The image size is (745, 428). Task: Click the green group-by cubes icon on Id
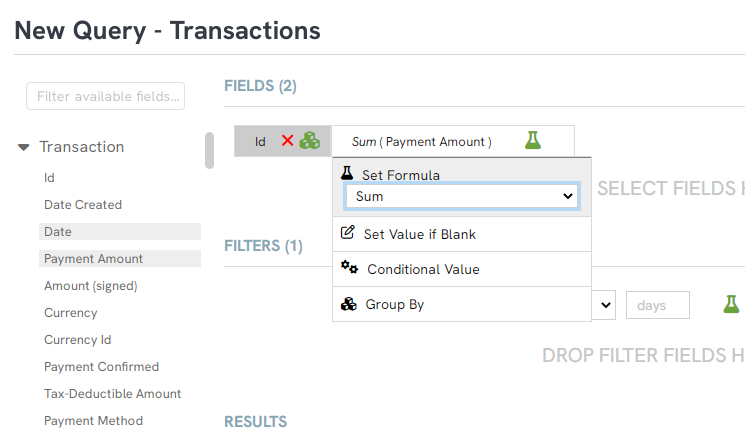310,141
